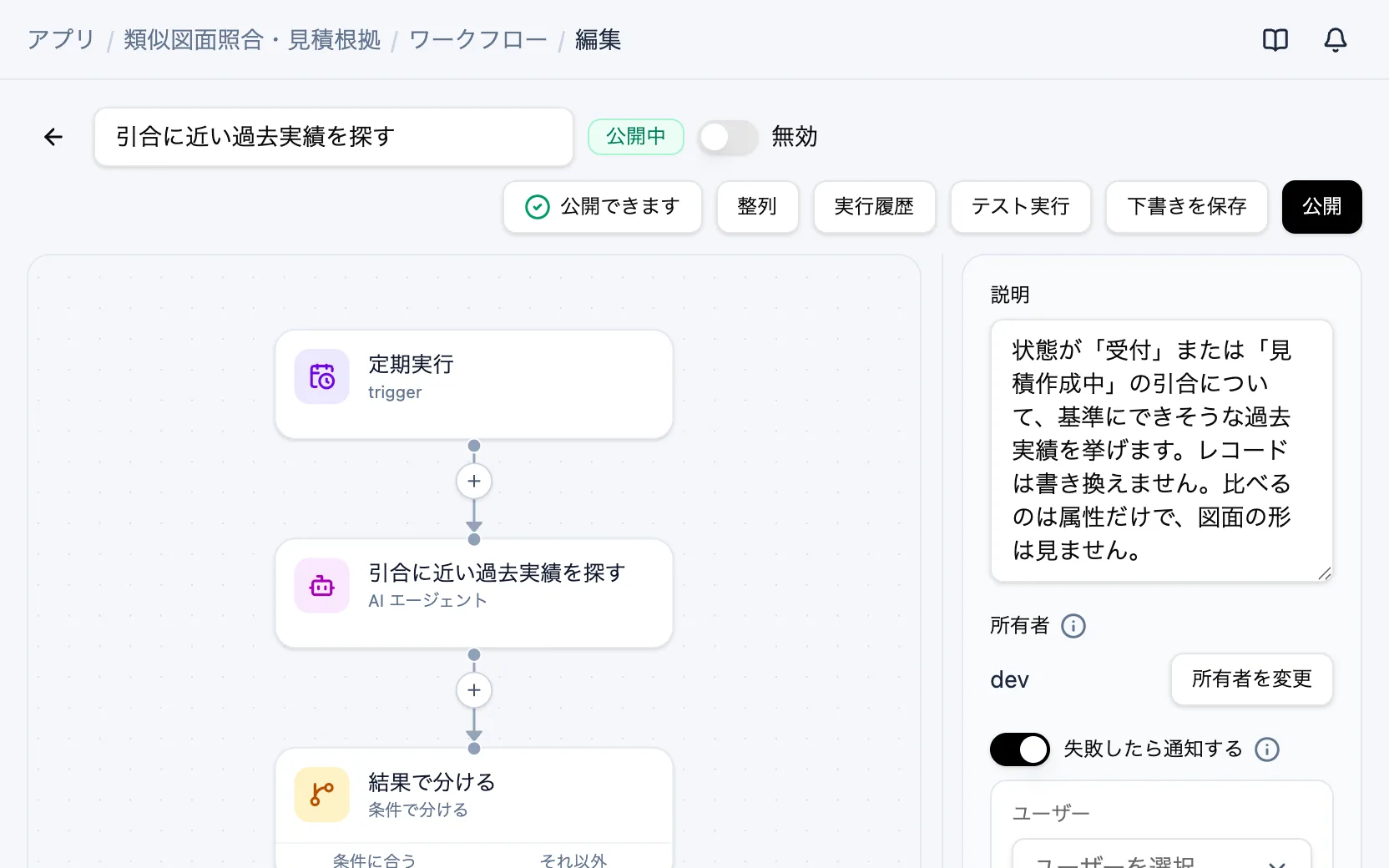Select the 引合に近い過去実績を探す node title

[x=497, y=573]
